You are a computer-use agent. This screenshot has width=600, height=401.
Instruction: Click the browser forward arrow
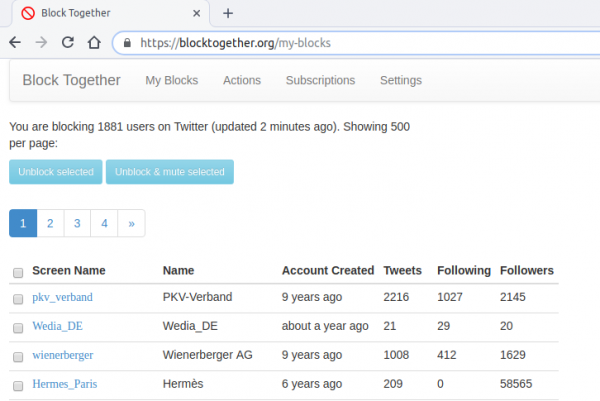point(41,43)
